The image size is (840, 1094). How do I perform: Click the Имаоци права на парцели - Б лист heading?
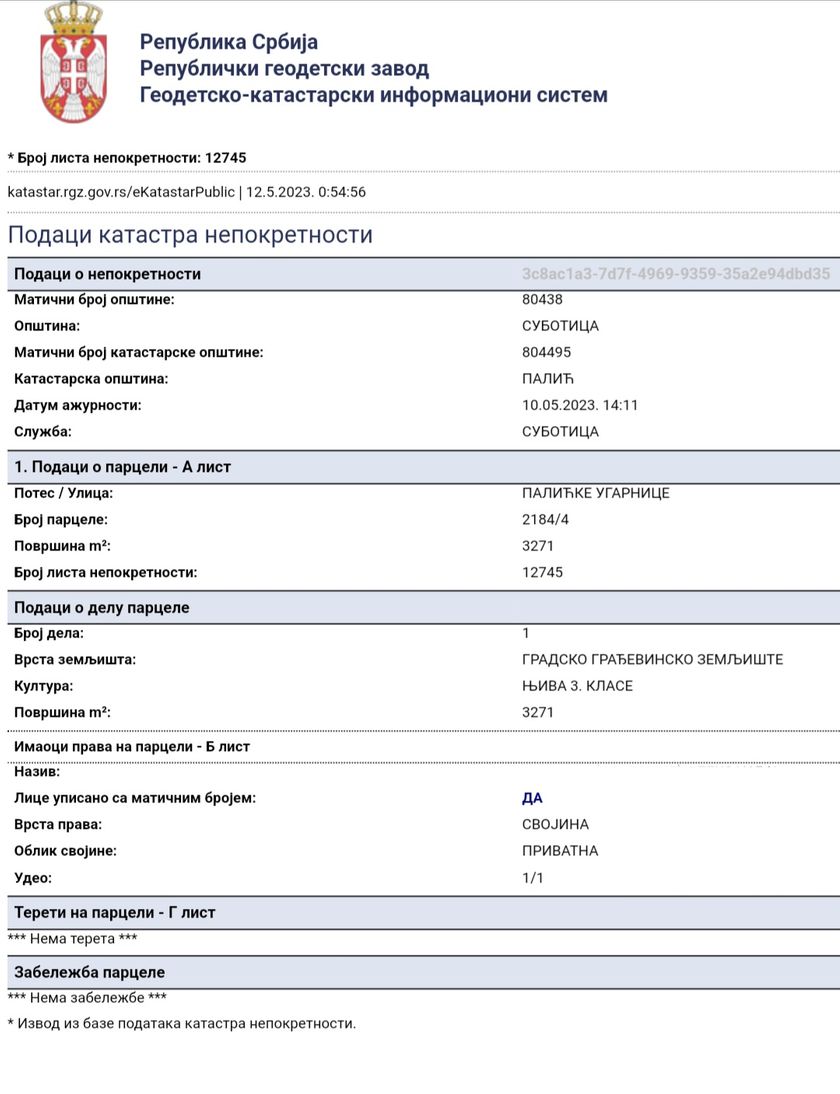click(132, 746)
